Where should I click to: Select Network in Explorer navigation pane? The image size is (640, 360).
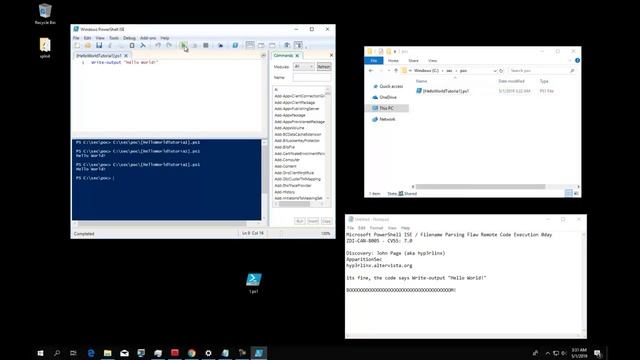(384, 119)
